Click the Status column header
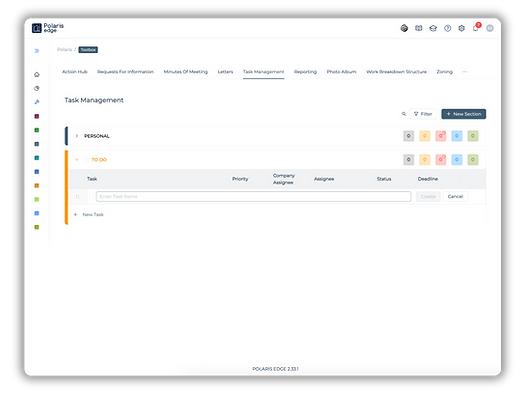 [384, 179]
